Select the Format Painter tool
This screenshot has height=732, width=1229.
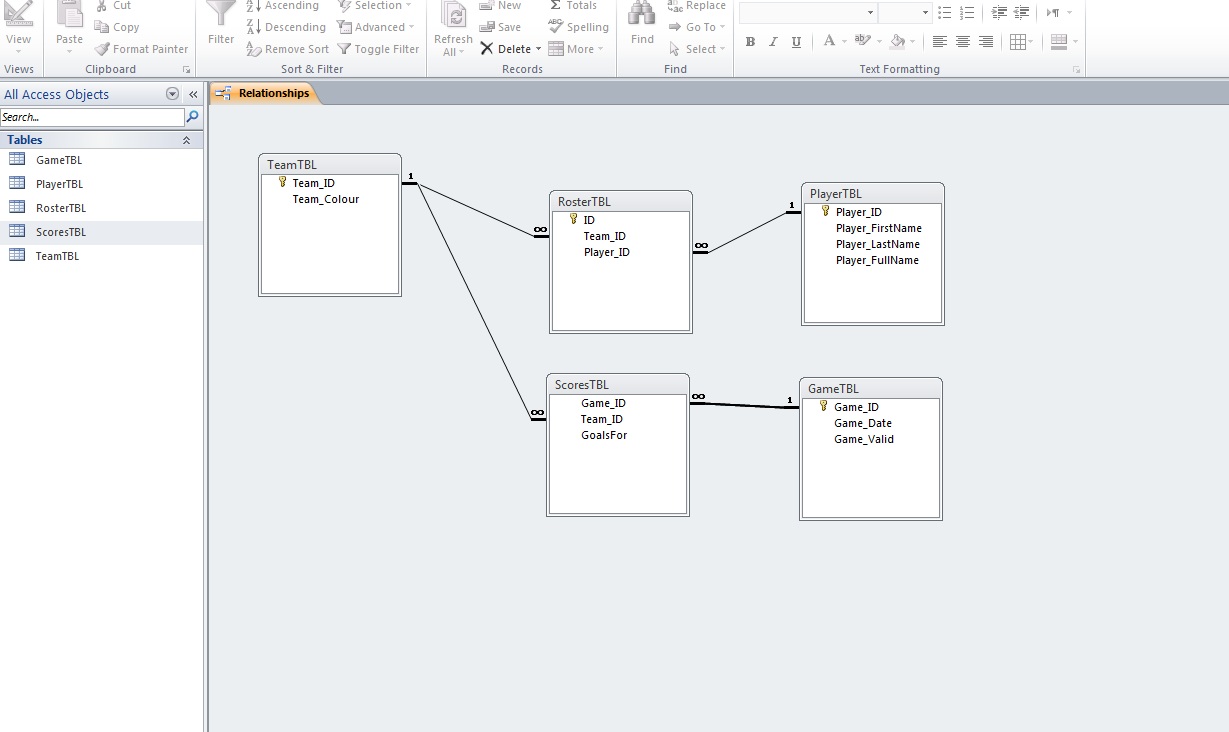(142, 49)
